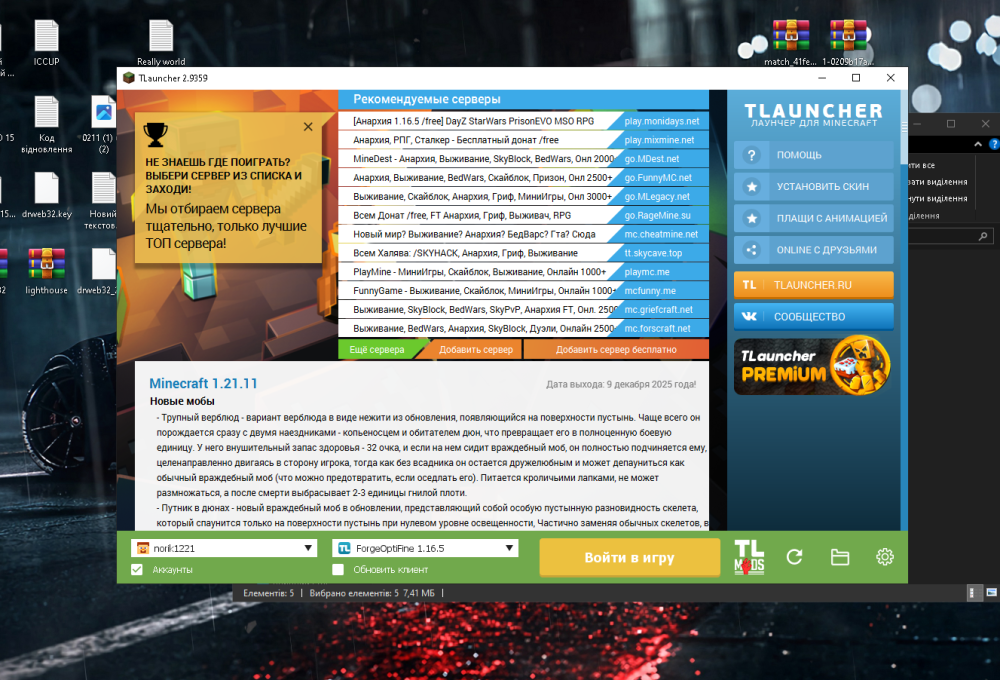Click the star icon beside Установить скин

[x=751, y=187]
